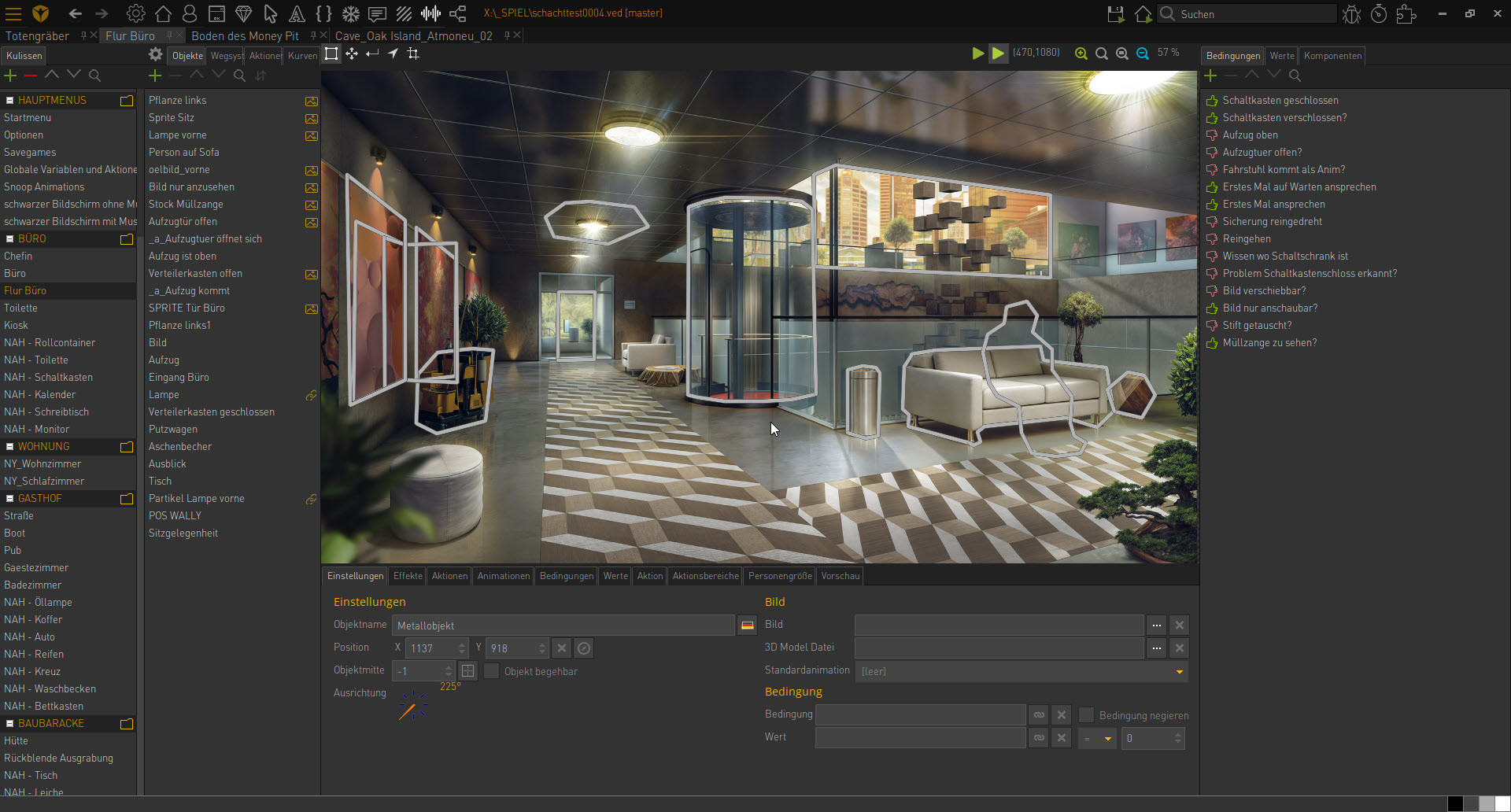Open the audio waveform tool in the toolbar

pyautogui.click(x=430, y=13)
